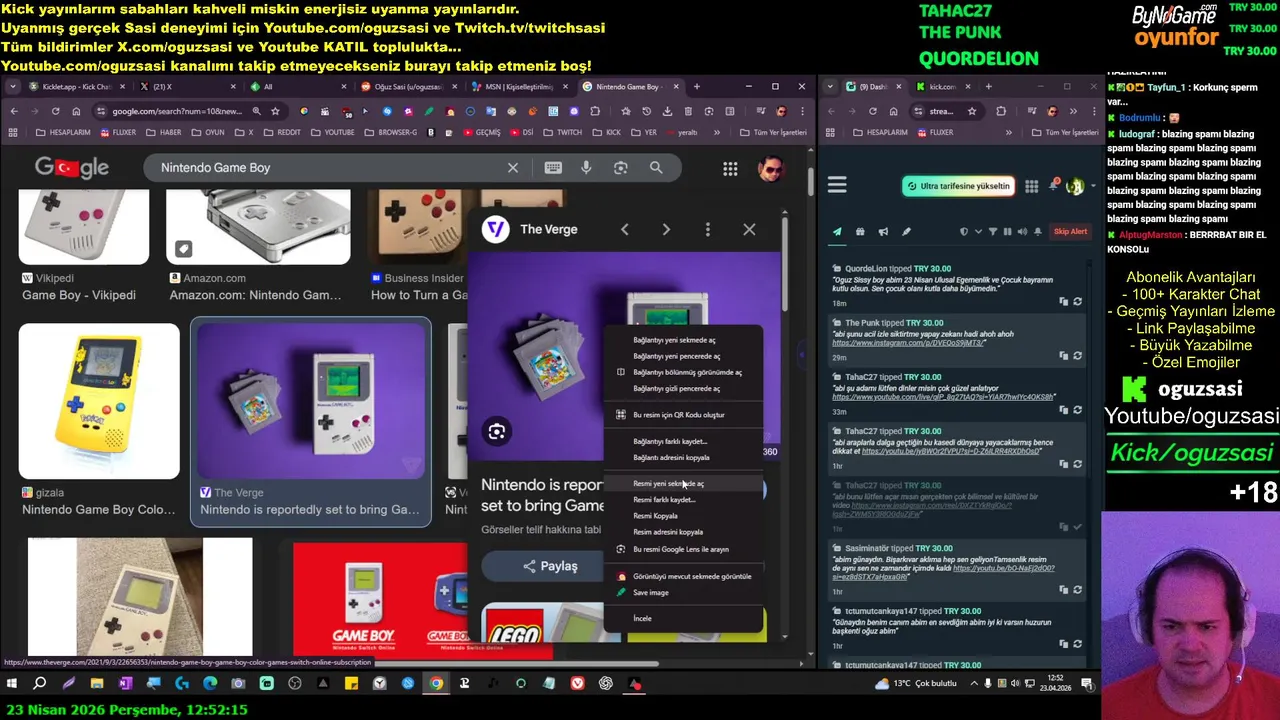Select the pen tab icon in dashboard
This screenshot has width=1280, height=720.
[x=906, y=232]
